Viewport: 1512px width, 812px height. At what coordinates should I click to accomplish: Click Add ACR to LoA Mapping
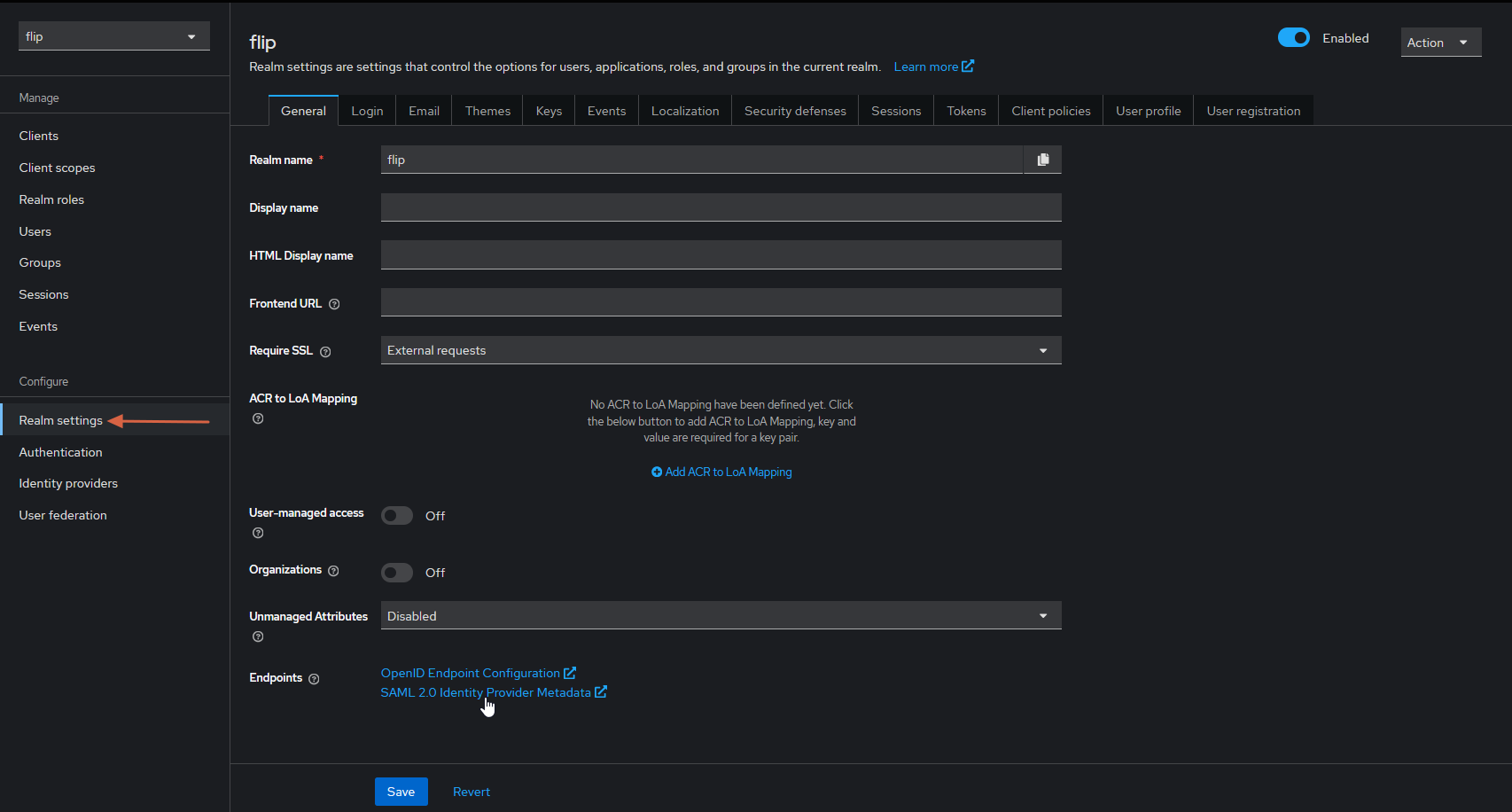[x=721, y=472]
